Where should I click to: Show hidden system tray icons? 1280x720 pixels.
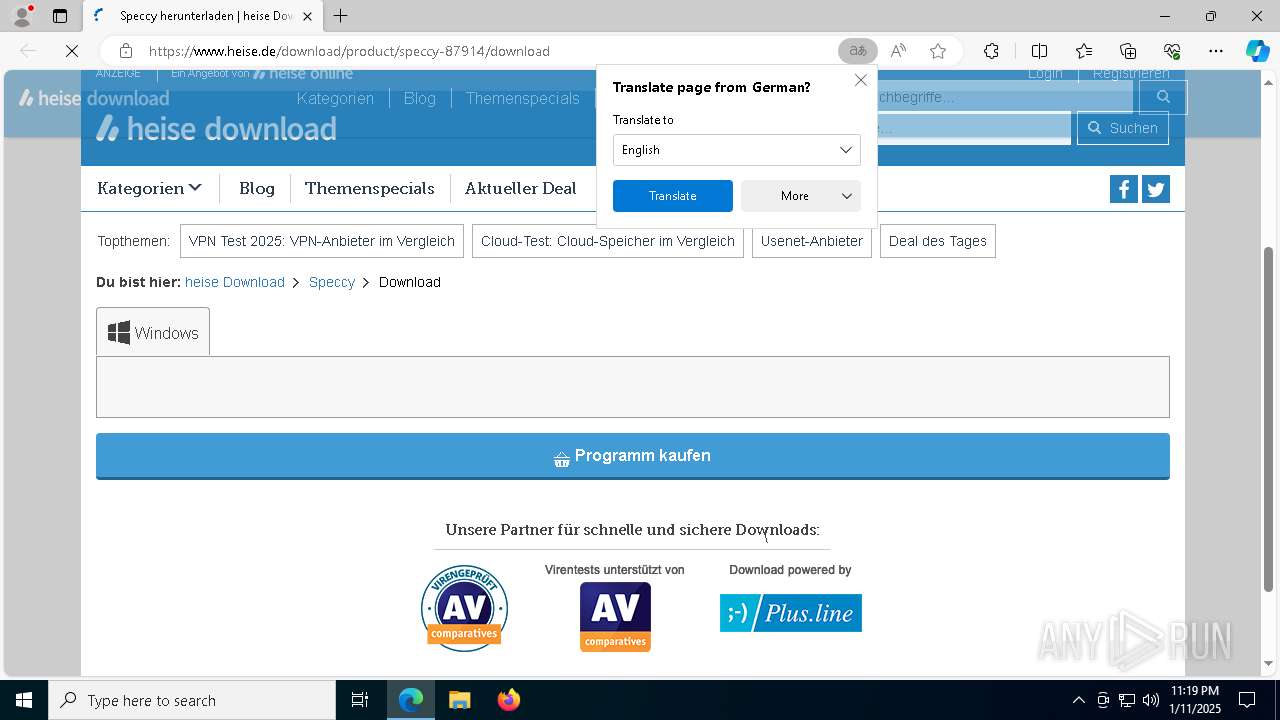click(1078, 700)
